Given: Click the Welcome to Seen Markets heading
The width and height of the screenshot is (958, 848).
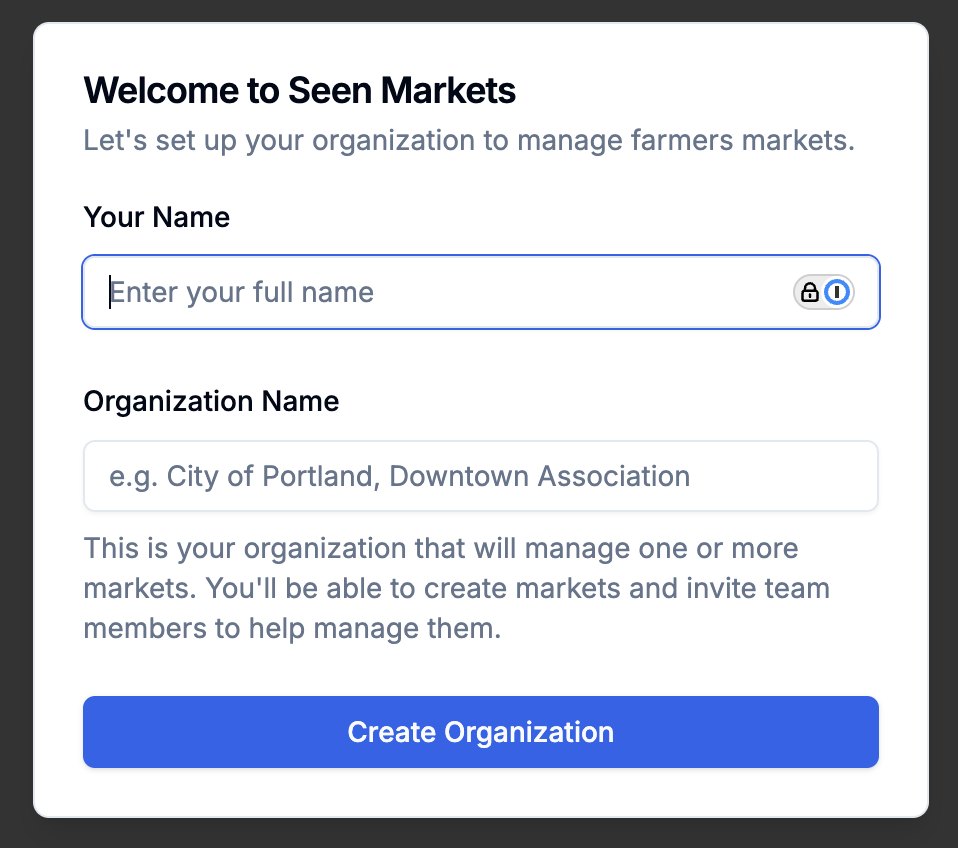Looking at the screenshot, I should [300, 90].
